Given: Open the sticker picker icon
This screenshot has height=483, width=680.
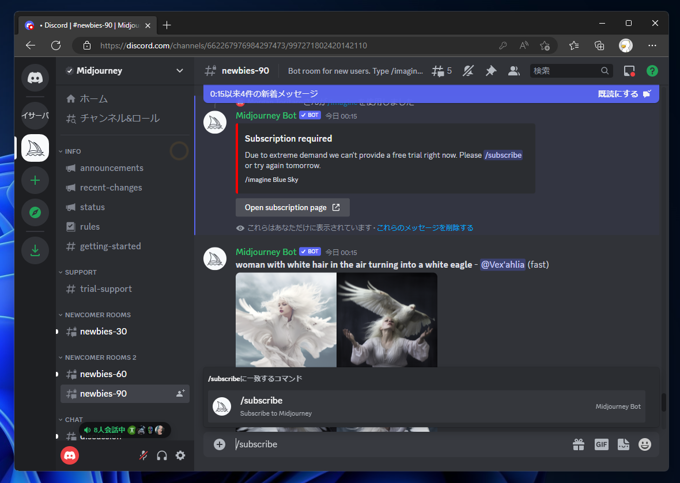Looking at the screenshot, I should (x=623, y=444).
